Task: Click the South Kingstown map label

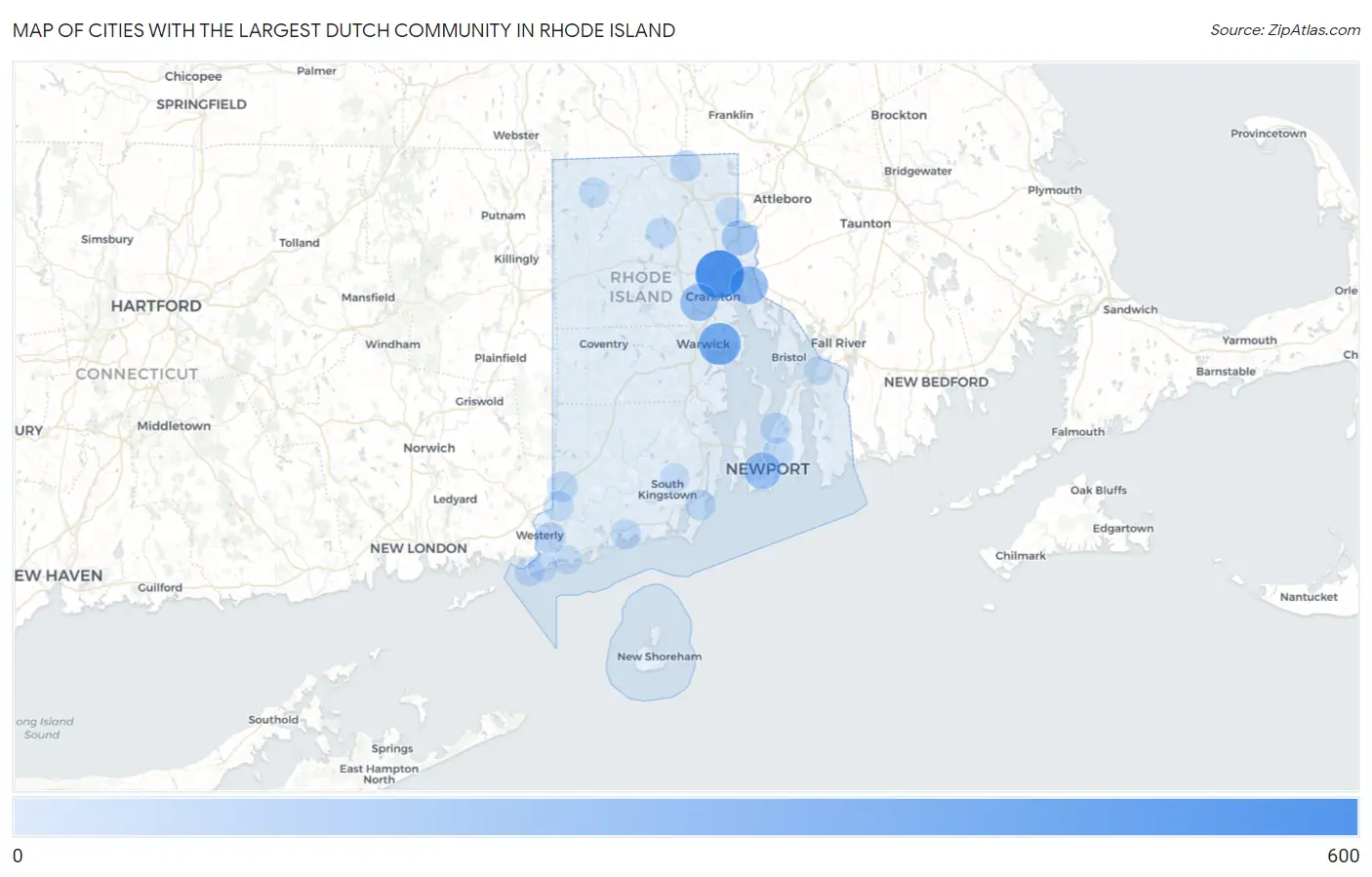Action: 667,490
